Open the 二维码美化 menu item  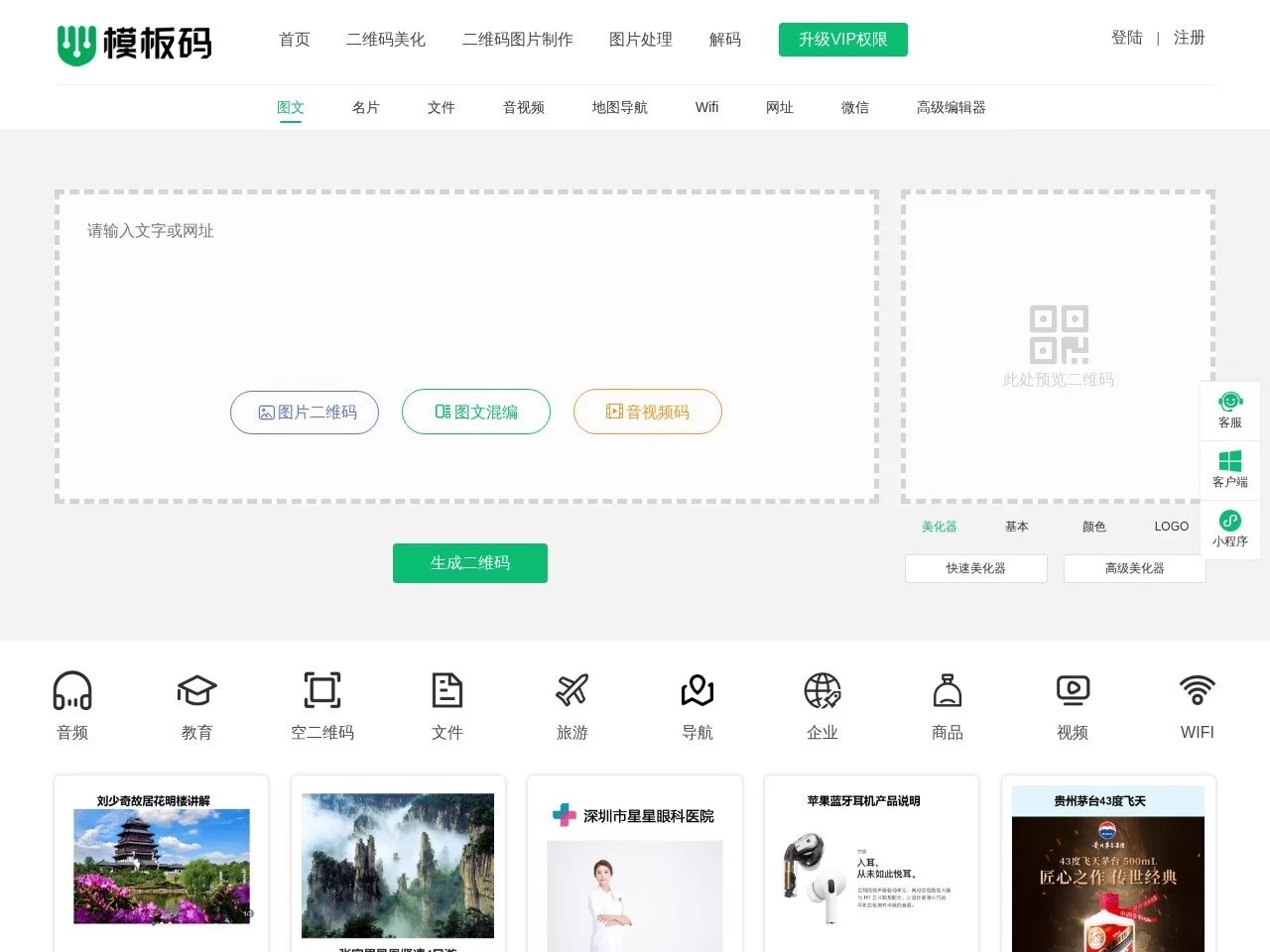tap(385, 39)
